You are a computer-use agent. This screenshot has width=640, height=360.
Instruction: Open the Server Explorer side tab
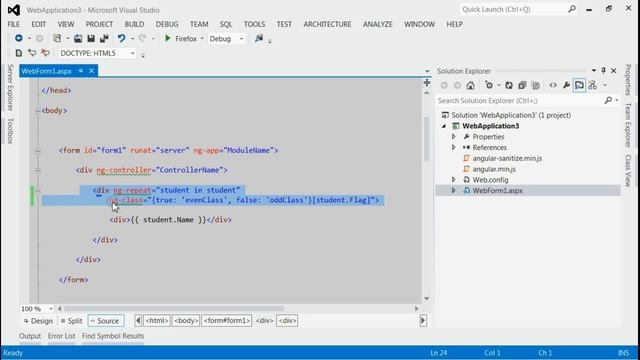click(10, 87)
